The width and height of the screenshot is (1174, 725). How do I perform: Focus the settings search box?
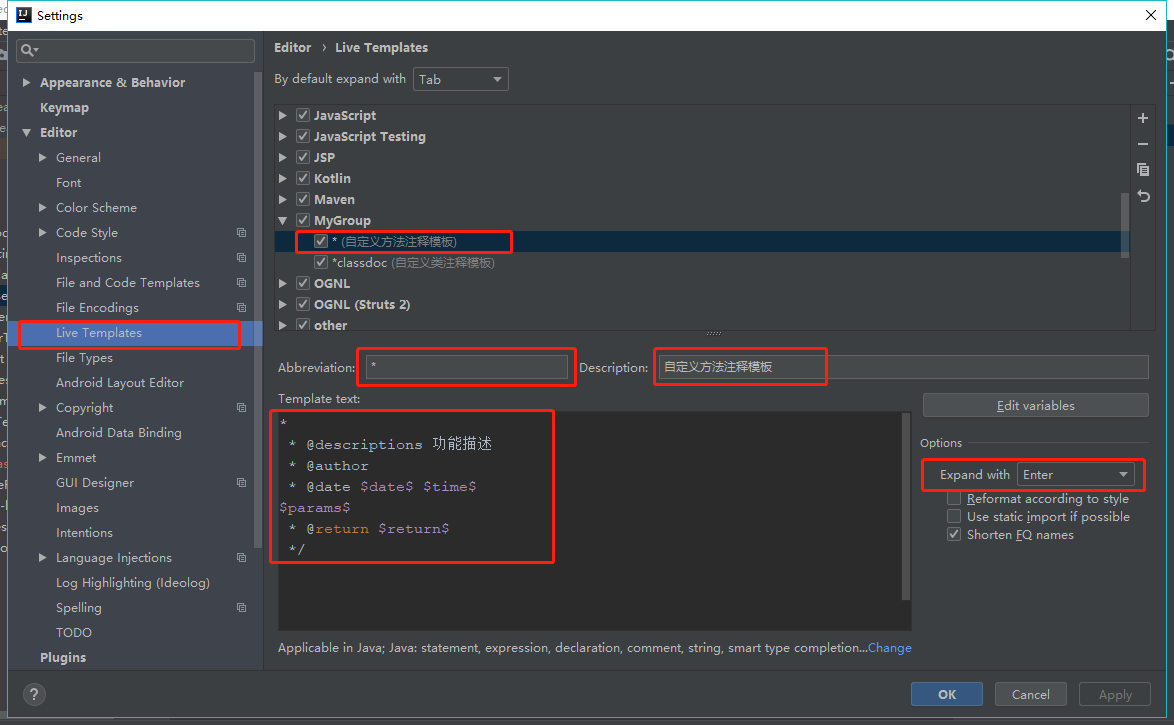tap(136, 50)
